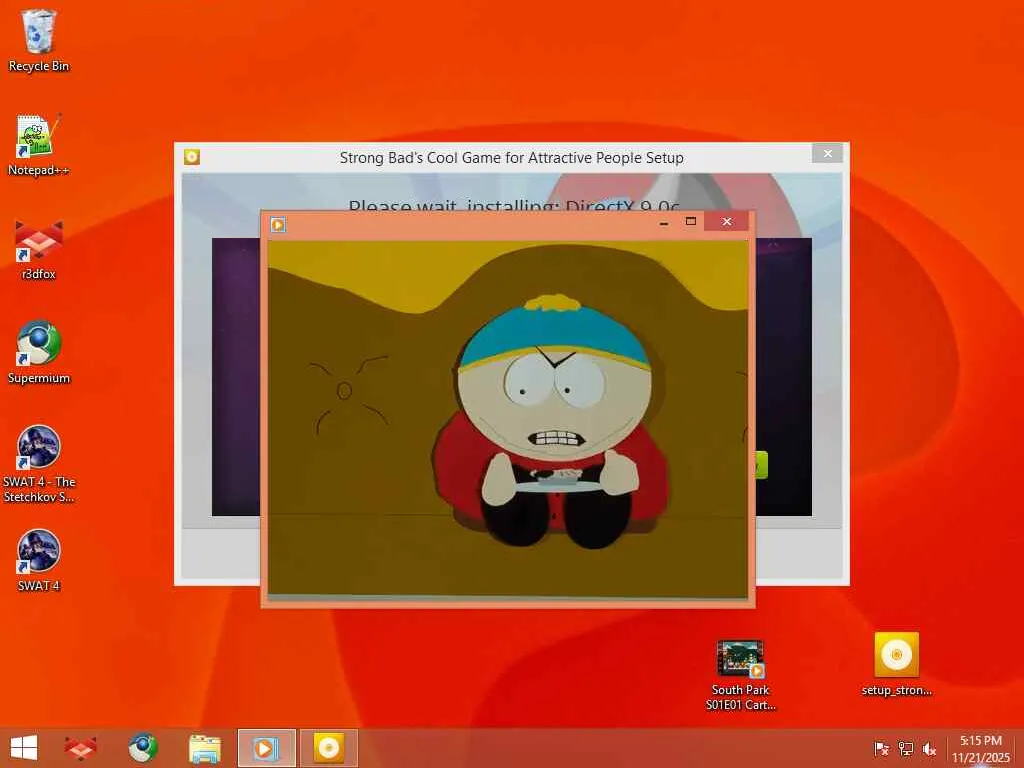Close the media player window

(x=726, y=221)
